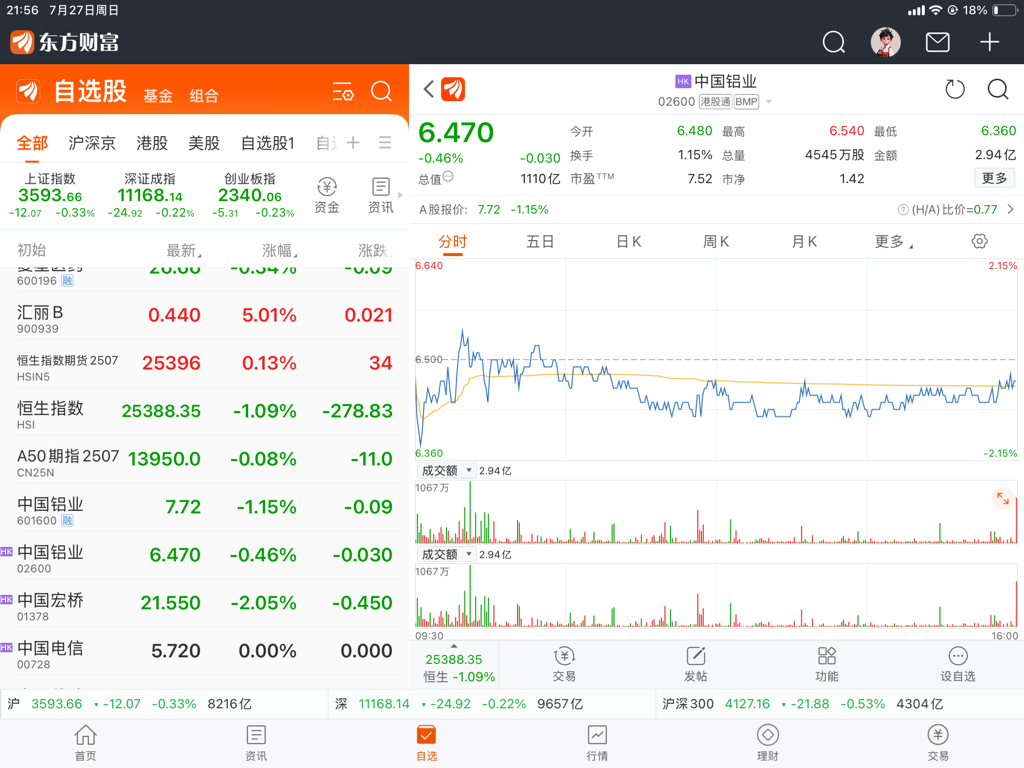Switch to 港股 tab
The width and height of the screenshot is (1024, 768).
[152, 143]
